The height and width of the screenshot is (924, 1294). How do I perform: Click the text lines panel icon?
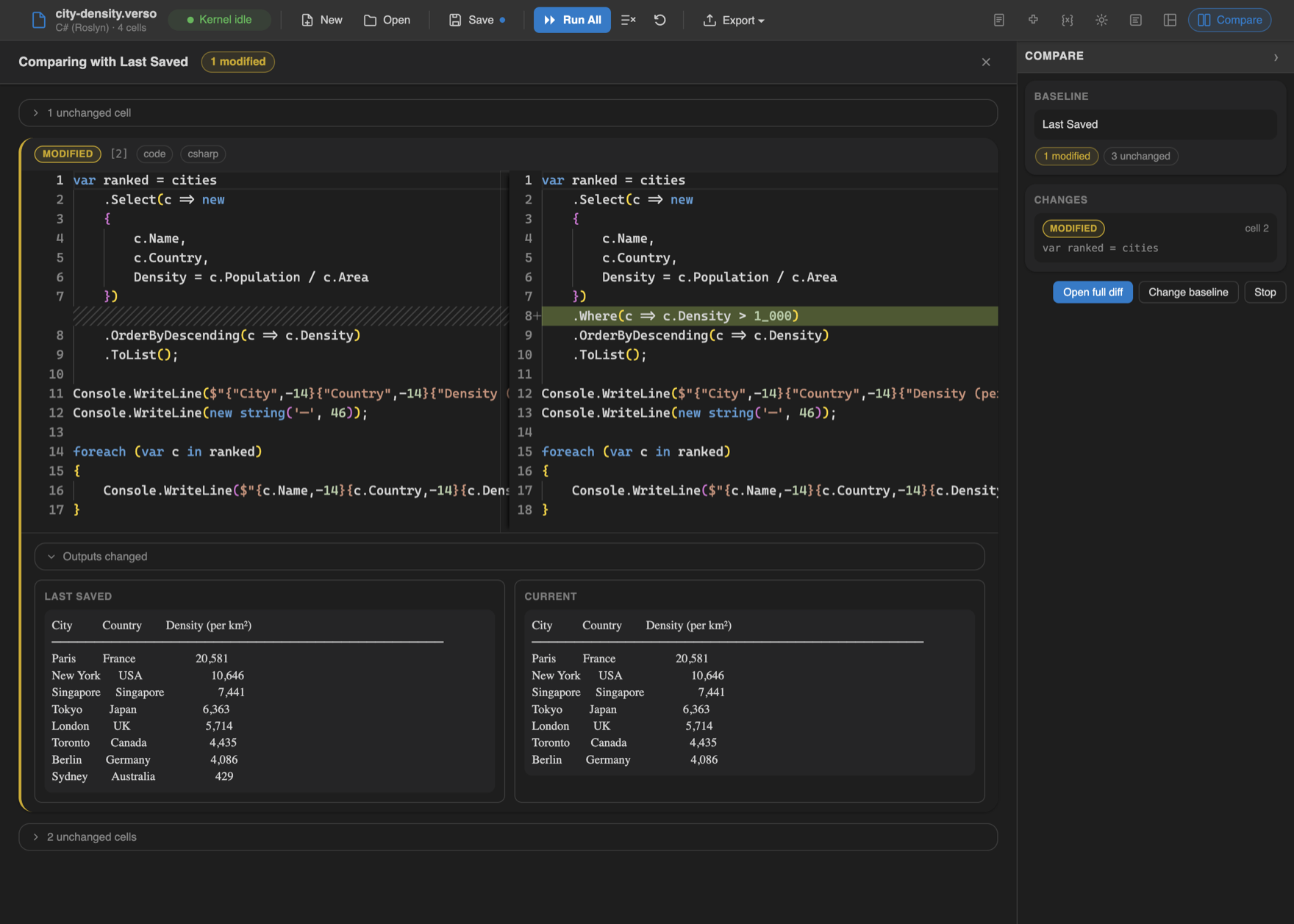click(x=1136, y=20)
